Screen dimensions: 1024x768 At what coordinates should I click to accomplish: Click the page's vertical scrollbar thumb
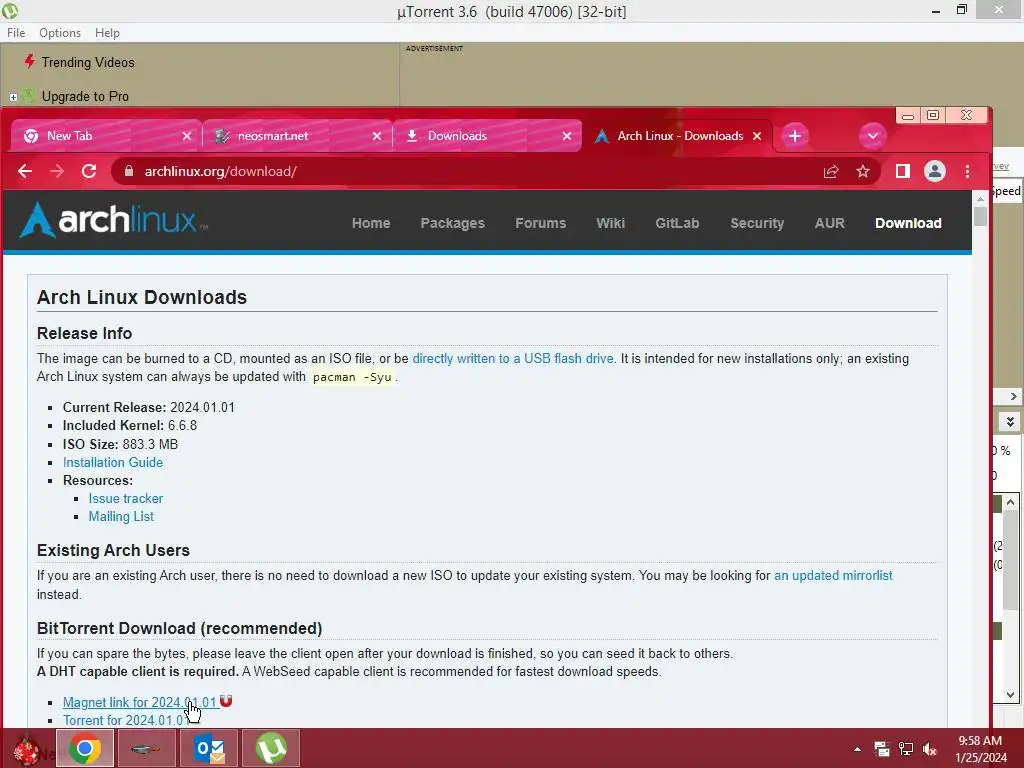click(980, 216)
